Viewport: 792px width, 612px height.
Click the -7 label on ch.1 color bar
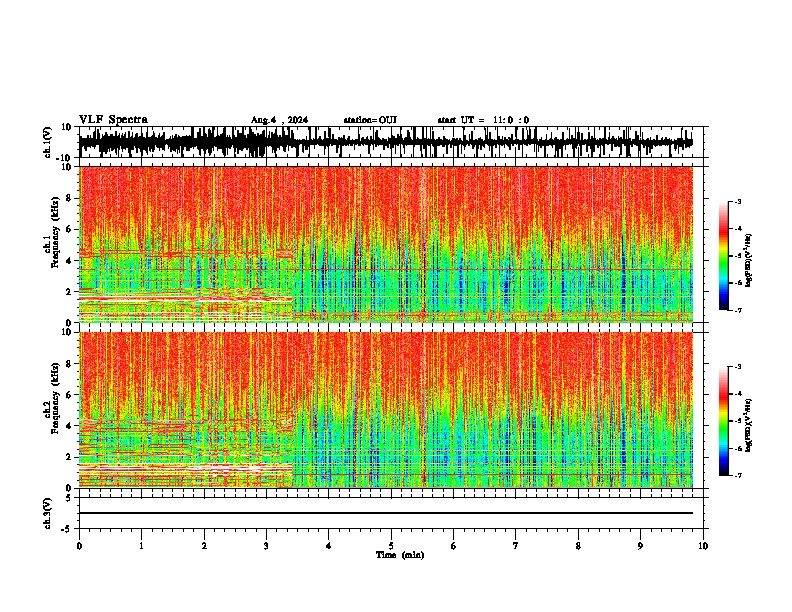point(737,310)
